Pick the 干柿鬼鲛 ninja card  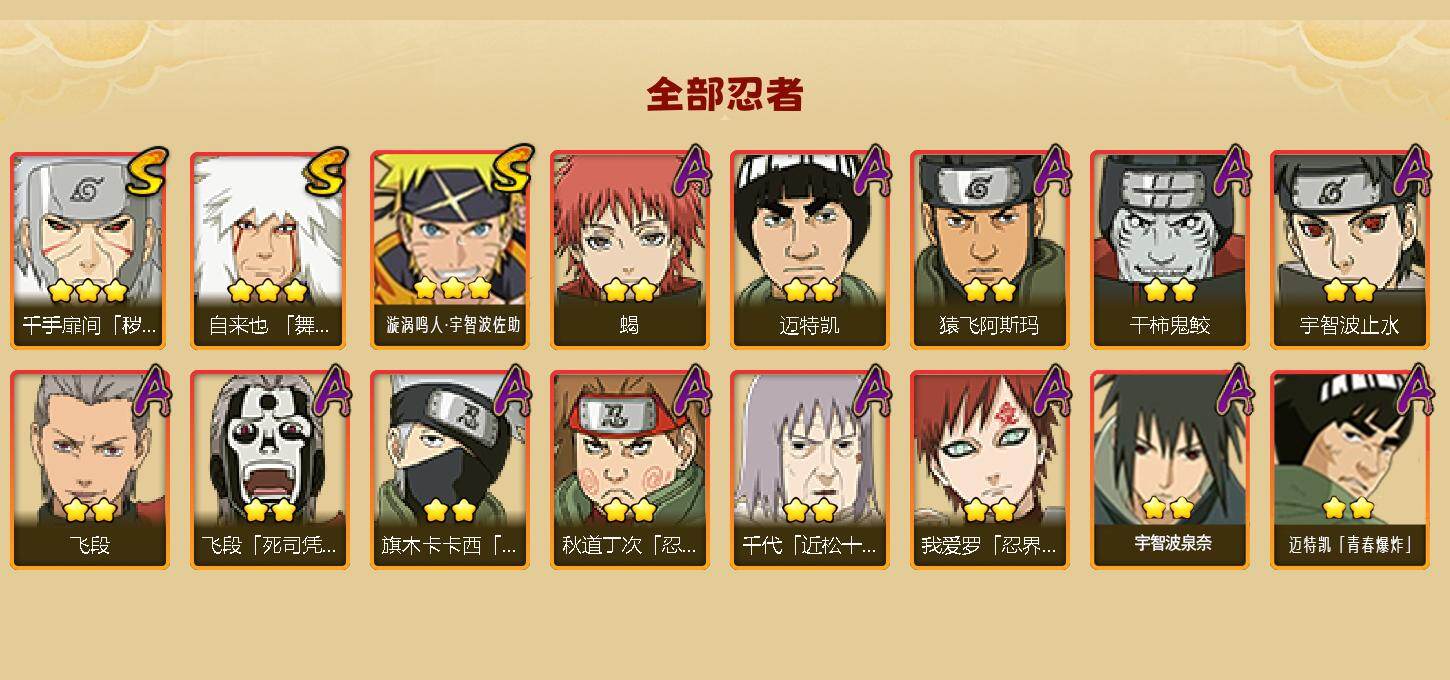pos(1170,250)
